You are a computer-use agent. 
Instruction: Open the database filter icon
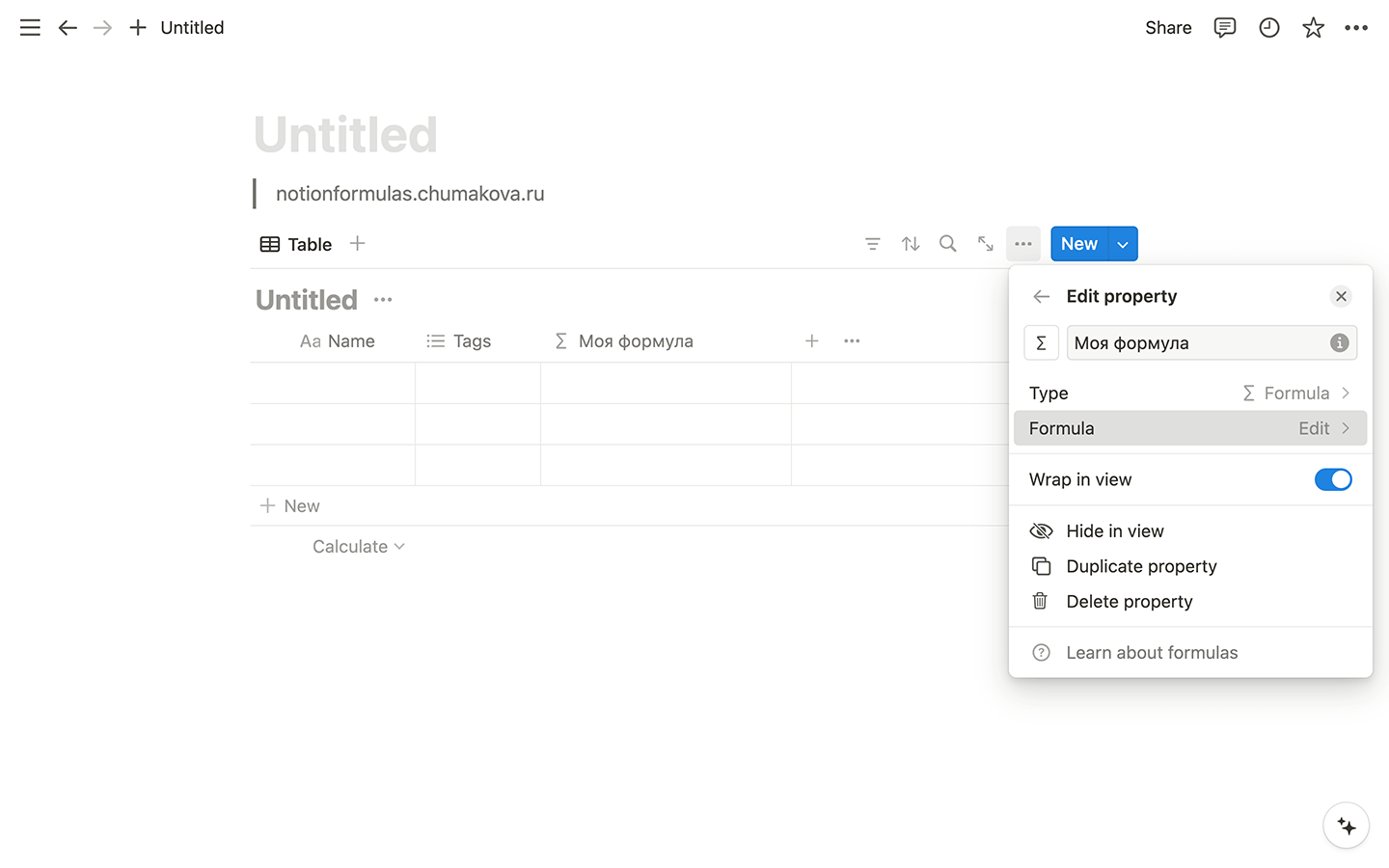click(x=872, y=244)
